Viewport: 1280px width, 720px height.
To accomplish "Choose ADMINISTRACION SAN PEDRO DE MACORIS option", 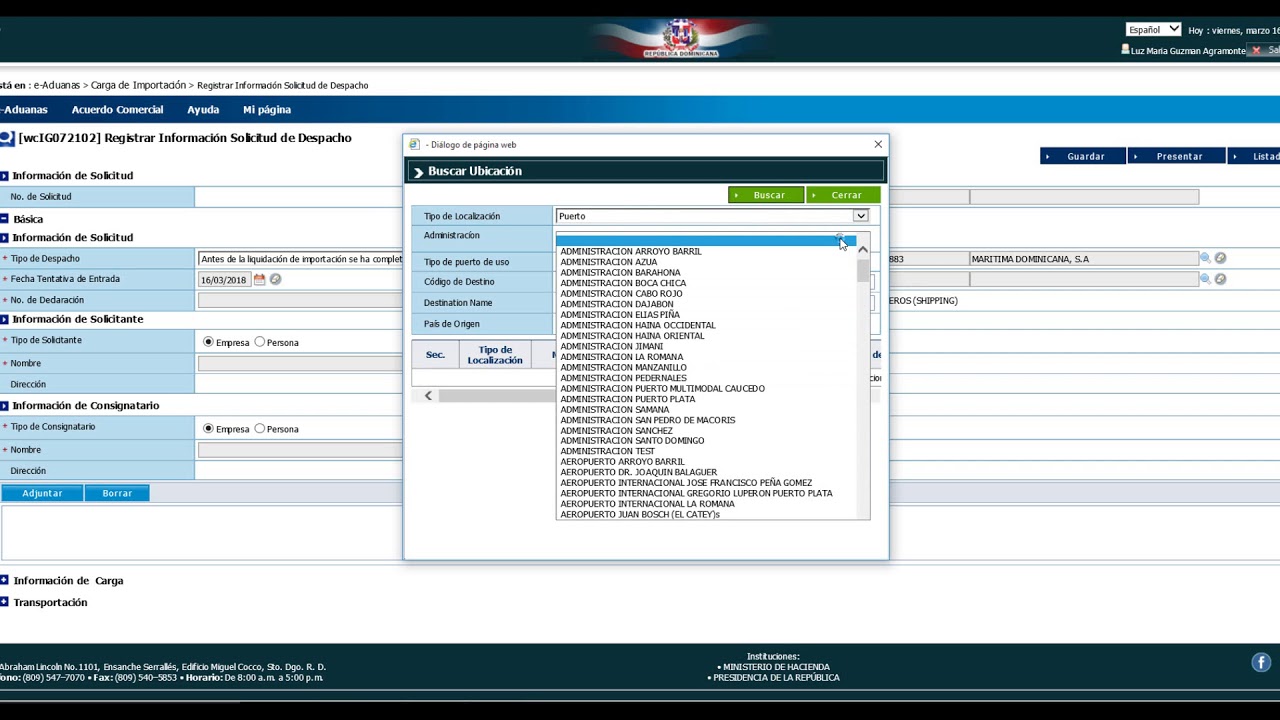I will point(648,420).
